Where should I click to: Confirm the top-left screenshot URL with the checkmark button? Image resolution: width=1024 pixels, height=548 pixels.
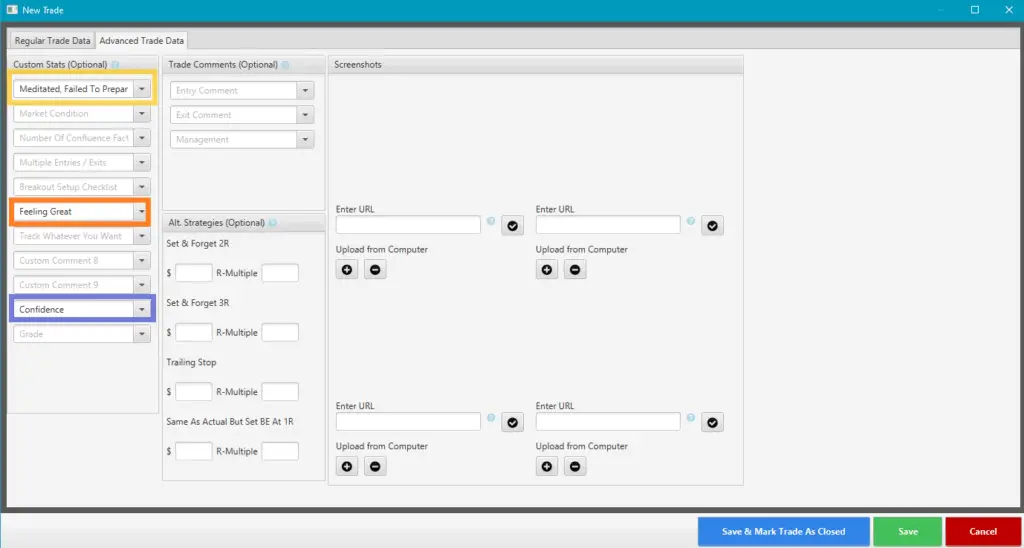click(x=512, y=226)
